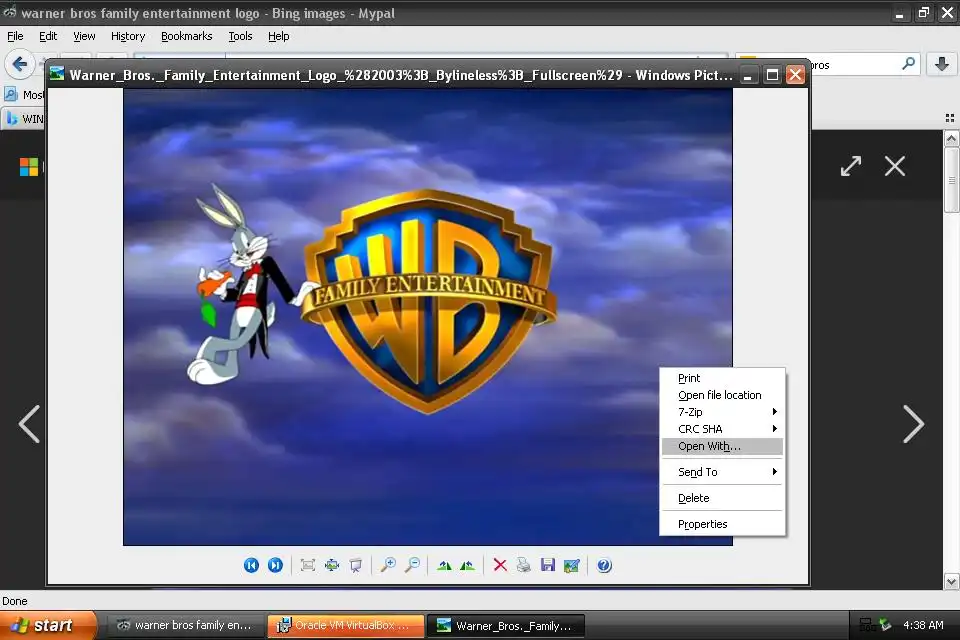The image size is (960, 640).
Task: Click the Actual Size toolbar icon
Action: click(x=332, y=565)
